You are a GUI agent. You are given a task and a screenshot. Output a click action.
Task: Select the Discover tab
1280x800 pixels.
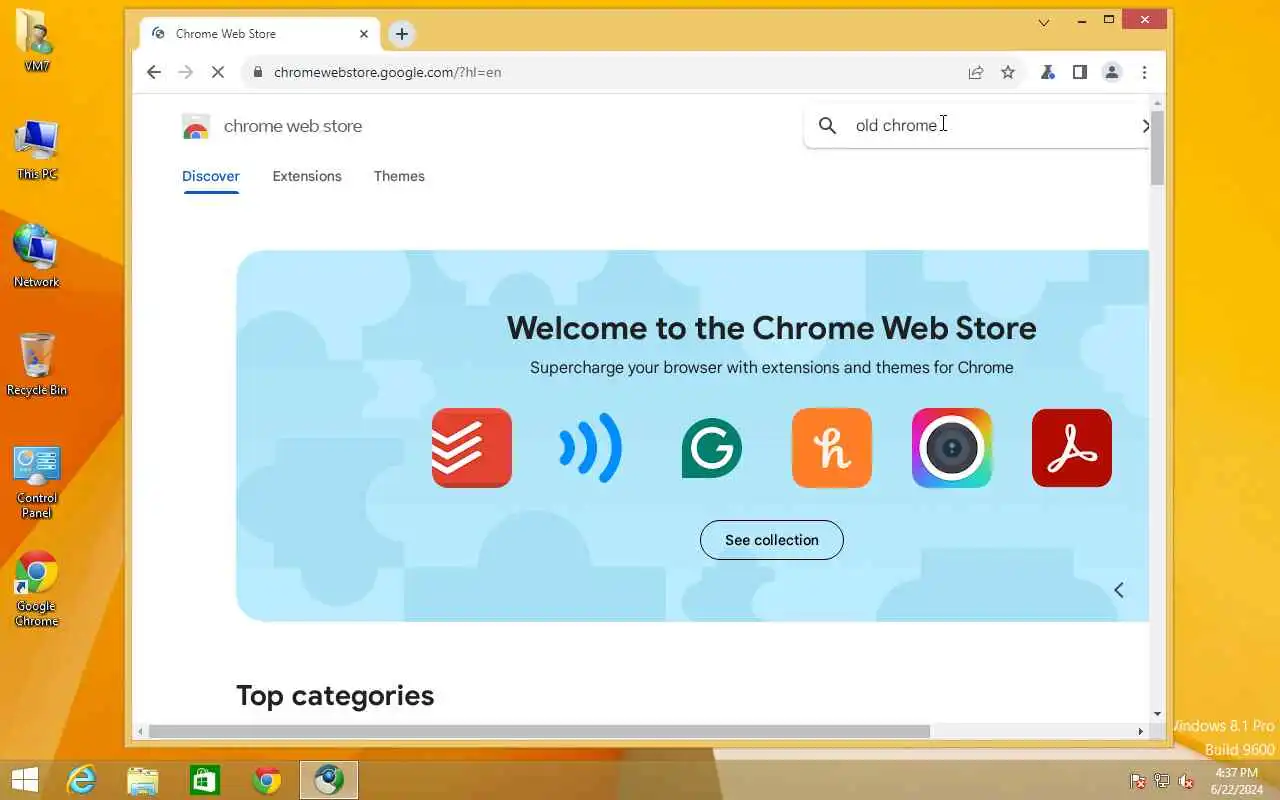211,176
